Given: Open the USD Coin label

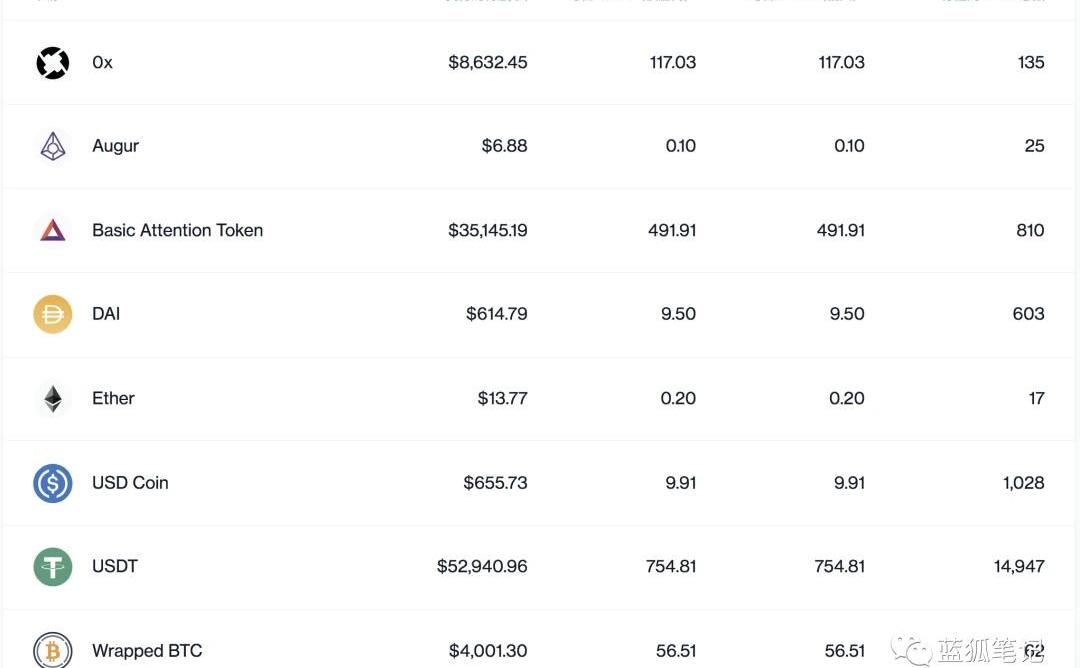Looking at the screenshot, I should coord(130,482).
